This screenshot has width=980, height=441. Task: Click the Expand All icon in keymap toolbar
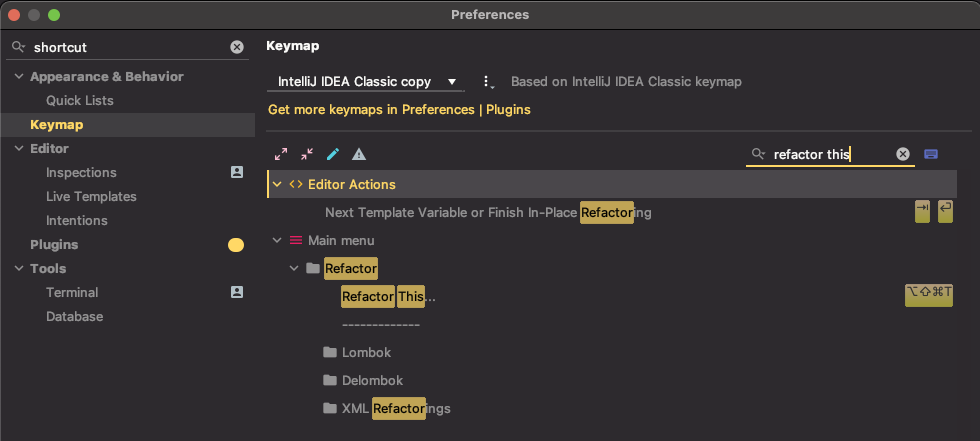pyautogui.click(x=281, y=154)
